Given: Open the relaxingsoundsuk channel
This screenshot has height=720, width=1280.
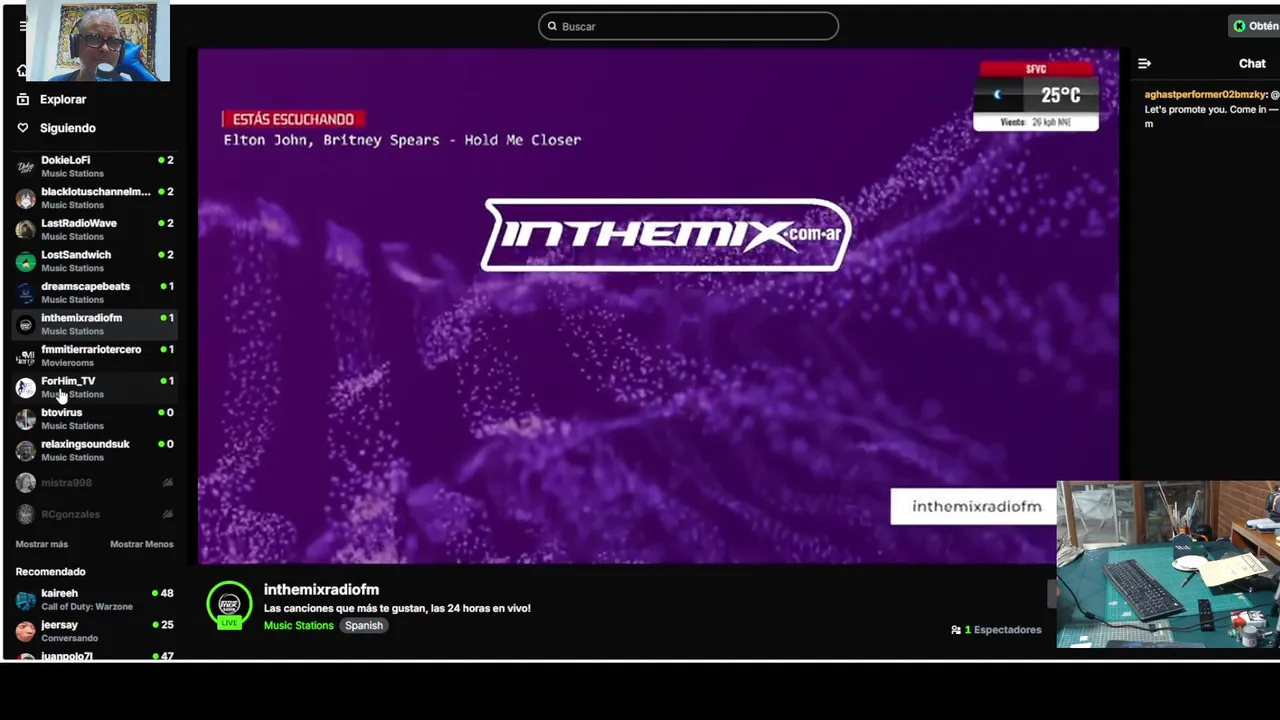Looking at the screenshot, I should (x=95, y=450).
